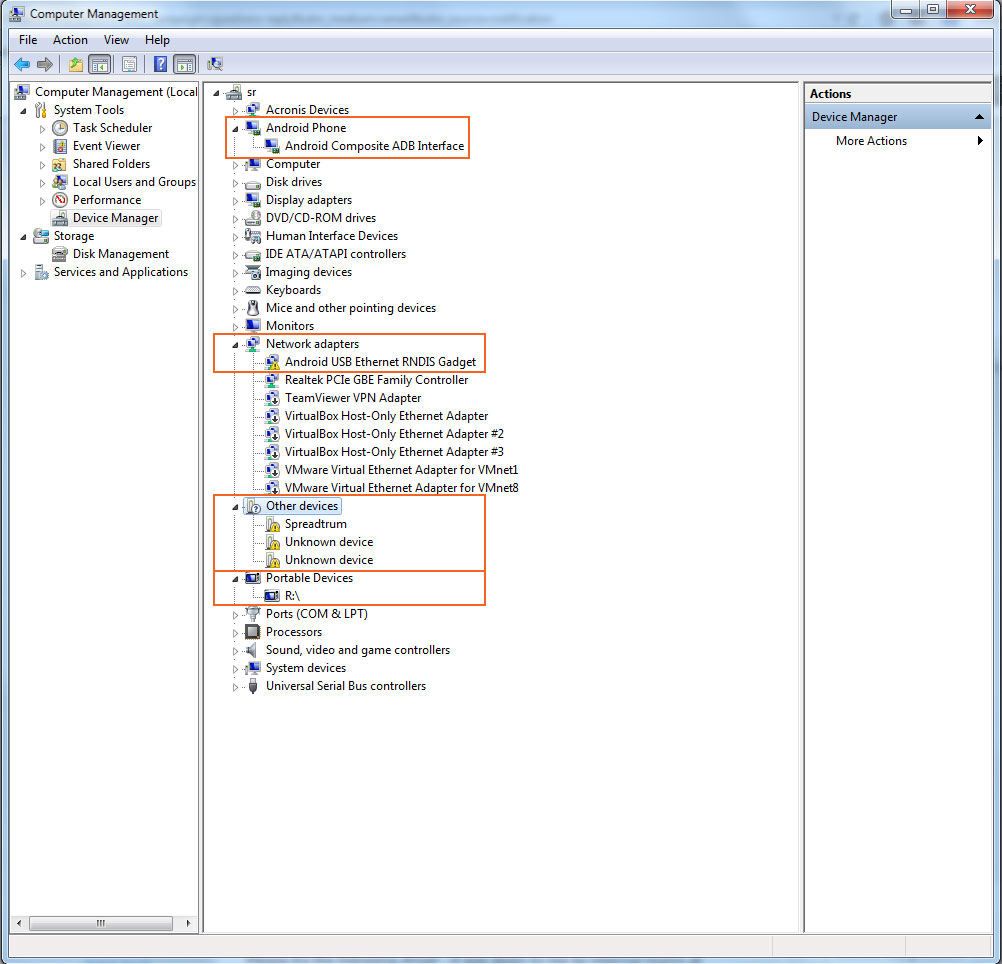This screenshot has width=1002, height=964.
Task: Expand Services and Applications in left tree
Action: (24, 273)
